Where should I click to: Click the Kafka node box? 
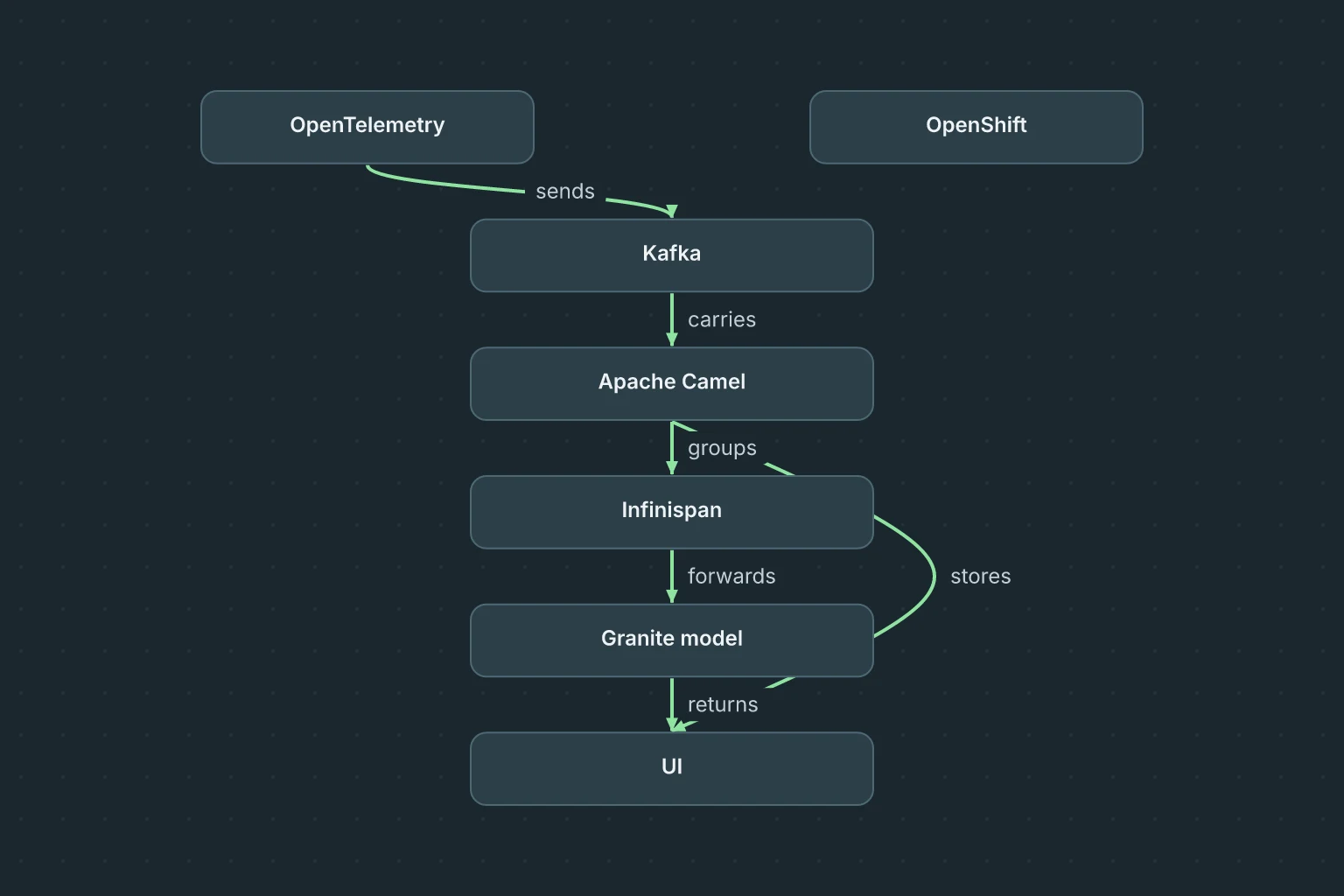point(672,255)
